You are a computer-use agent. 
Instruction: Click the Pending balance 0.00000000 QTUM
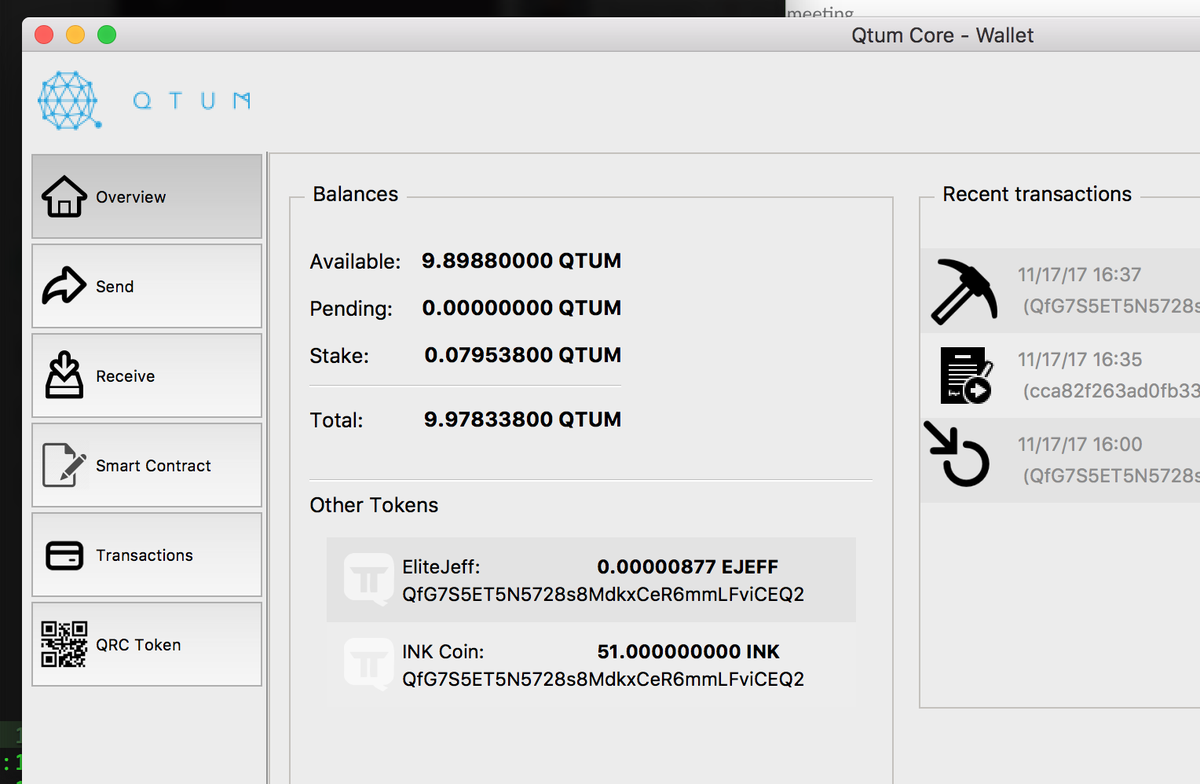tap(521, 308)
